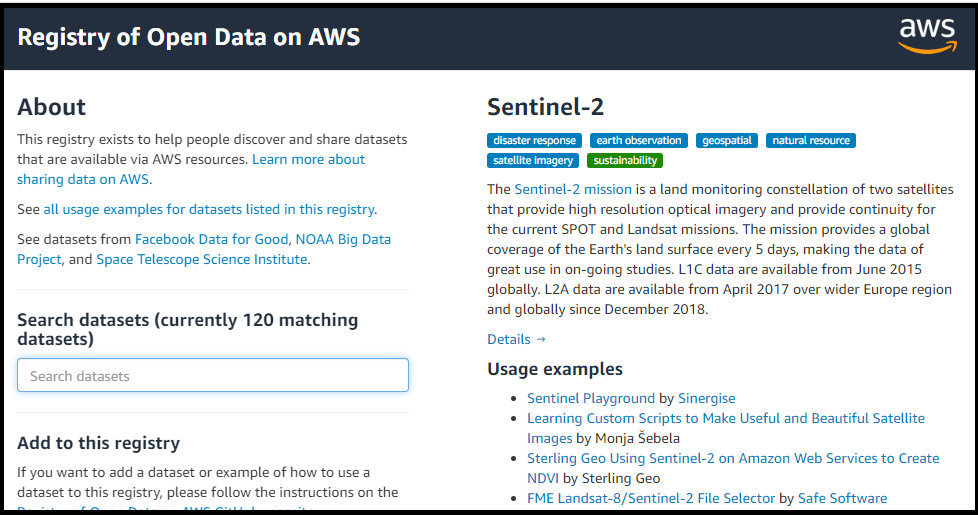Click the geospatial tag badge

coord(727,141)
